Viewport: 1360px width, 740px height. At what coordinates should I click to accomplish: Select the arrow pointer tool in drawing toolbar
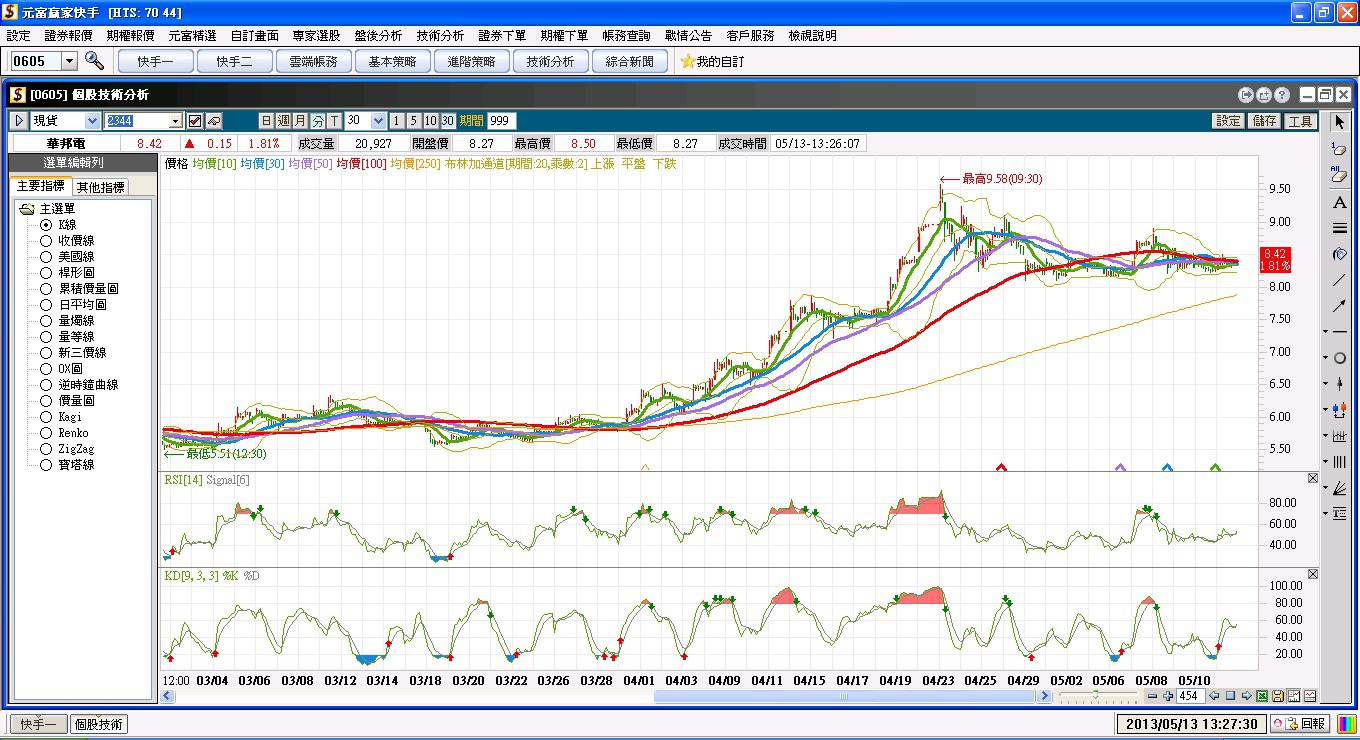[1340, 122]
